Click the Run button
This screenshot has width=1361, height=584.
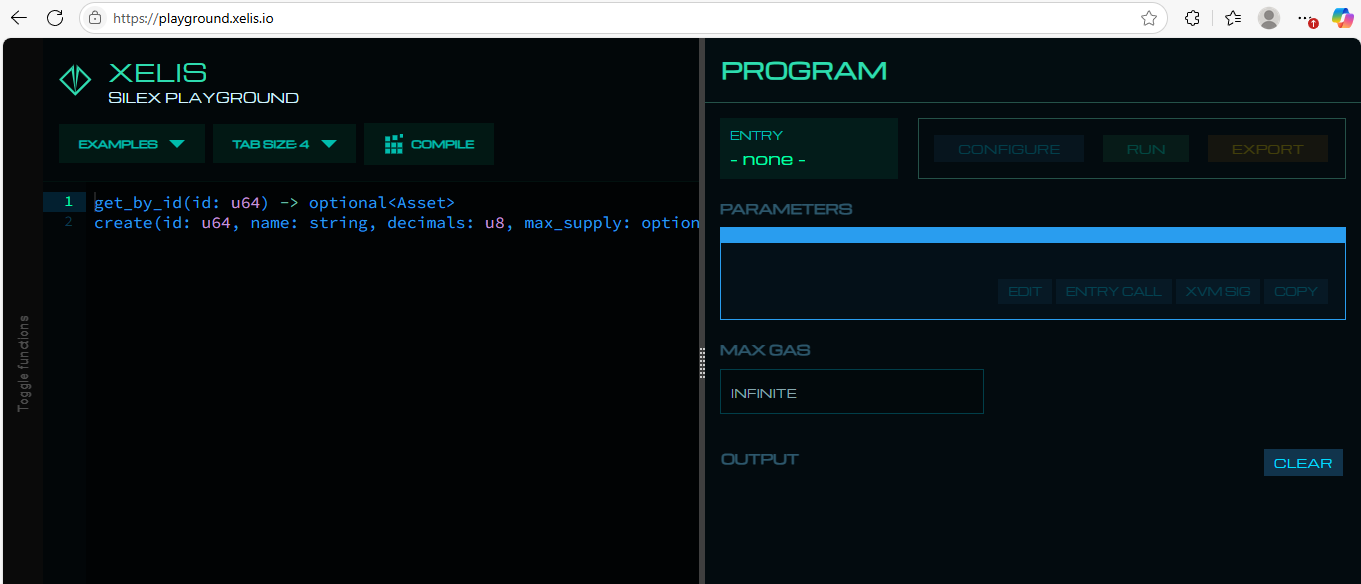tap(1145, 149)
